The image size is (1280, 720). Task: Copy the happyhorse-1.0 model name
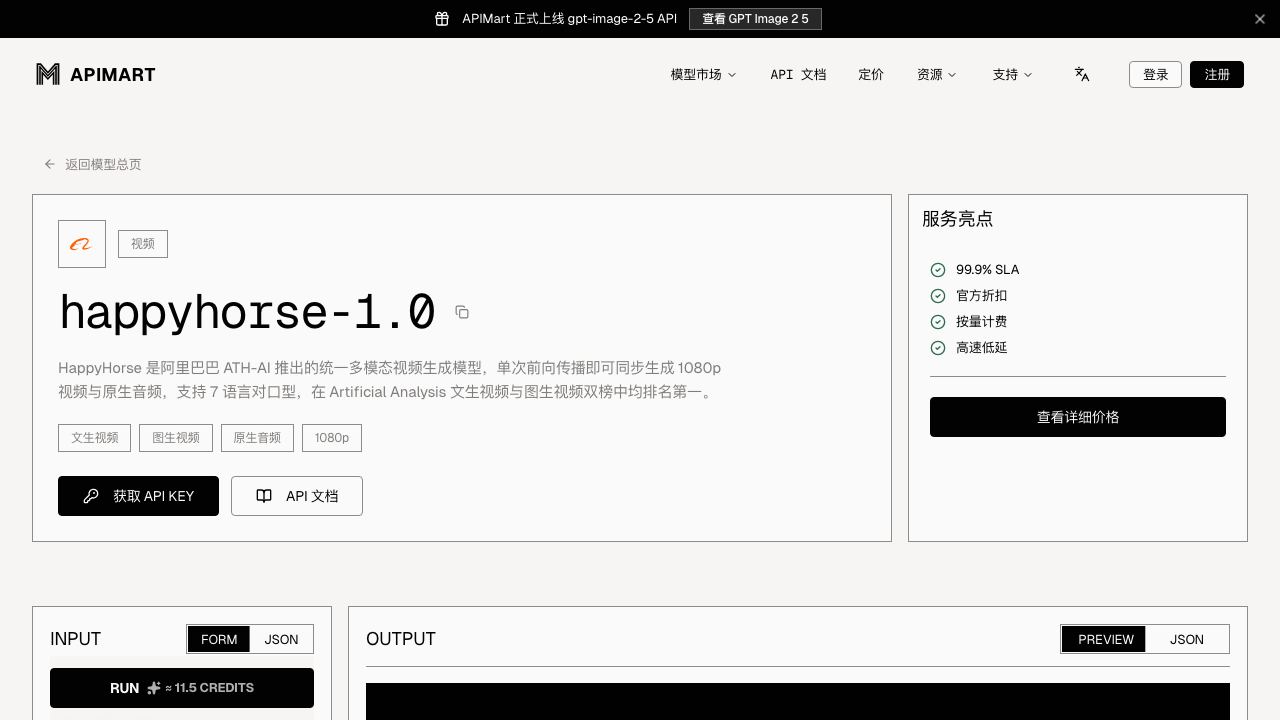pos(462,312)
